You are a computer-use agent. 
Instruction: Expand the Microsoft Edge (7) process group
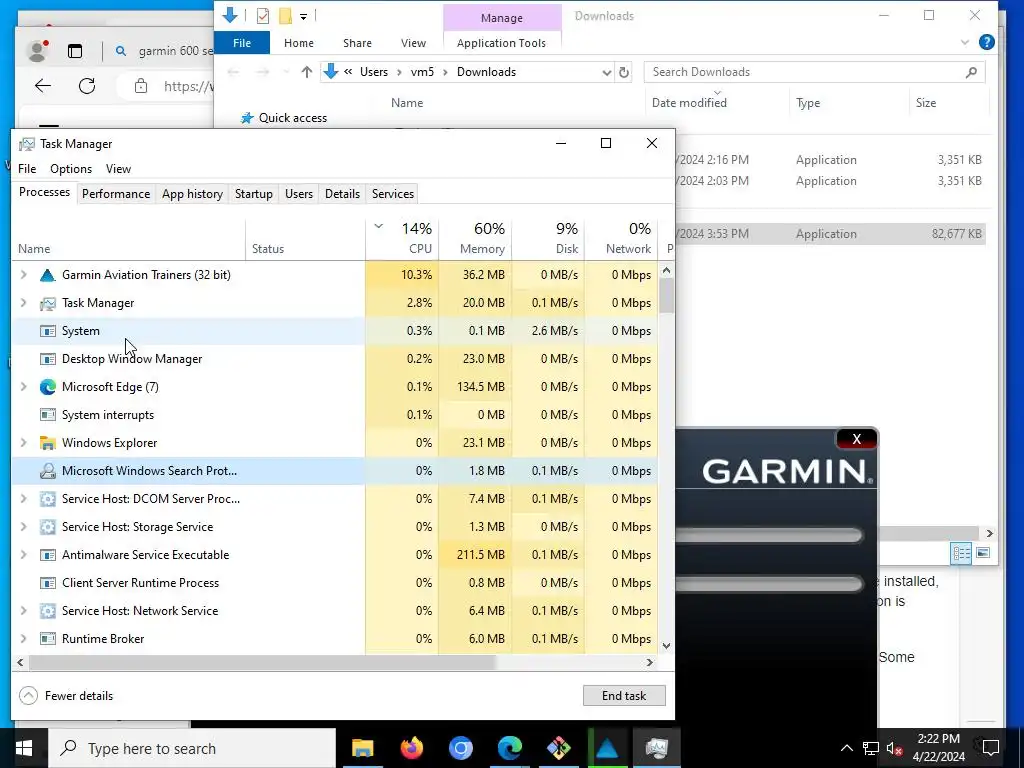[24, 387]
